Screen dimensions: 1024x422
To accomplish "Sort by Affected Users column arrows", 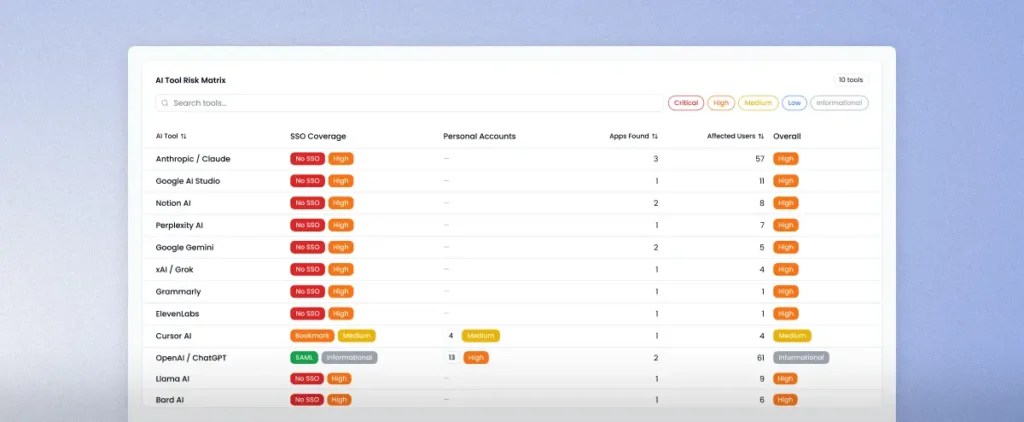I will coord(761,136).
